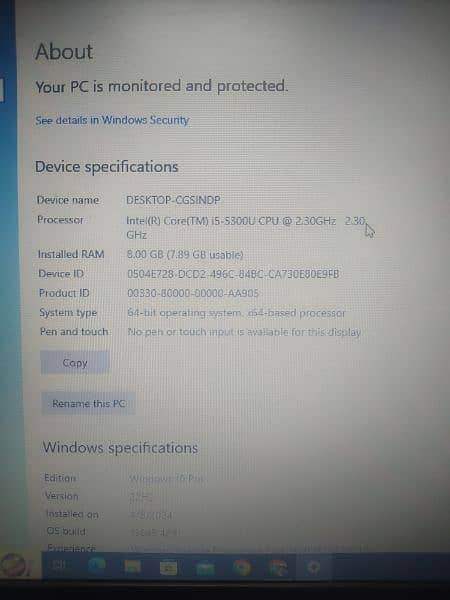Open the Start menu orb on taskbar
Image resolution: width=450 pixels, height=600 pixels.
pyautogui.click(x=14, y=566)
